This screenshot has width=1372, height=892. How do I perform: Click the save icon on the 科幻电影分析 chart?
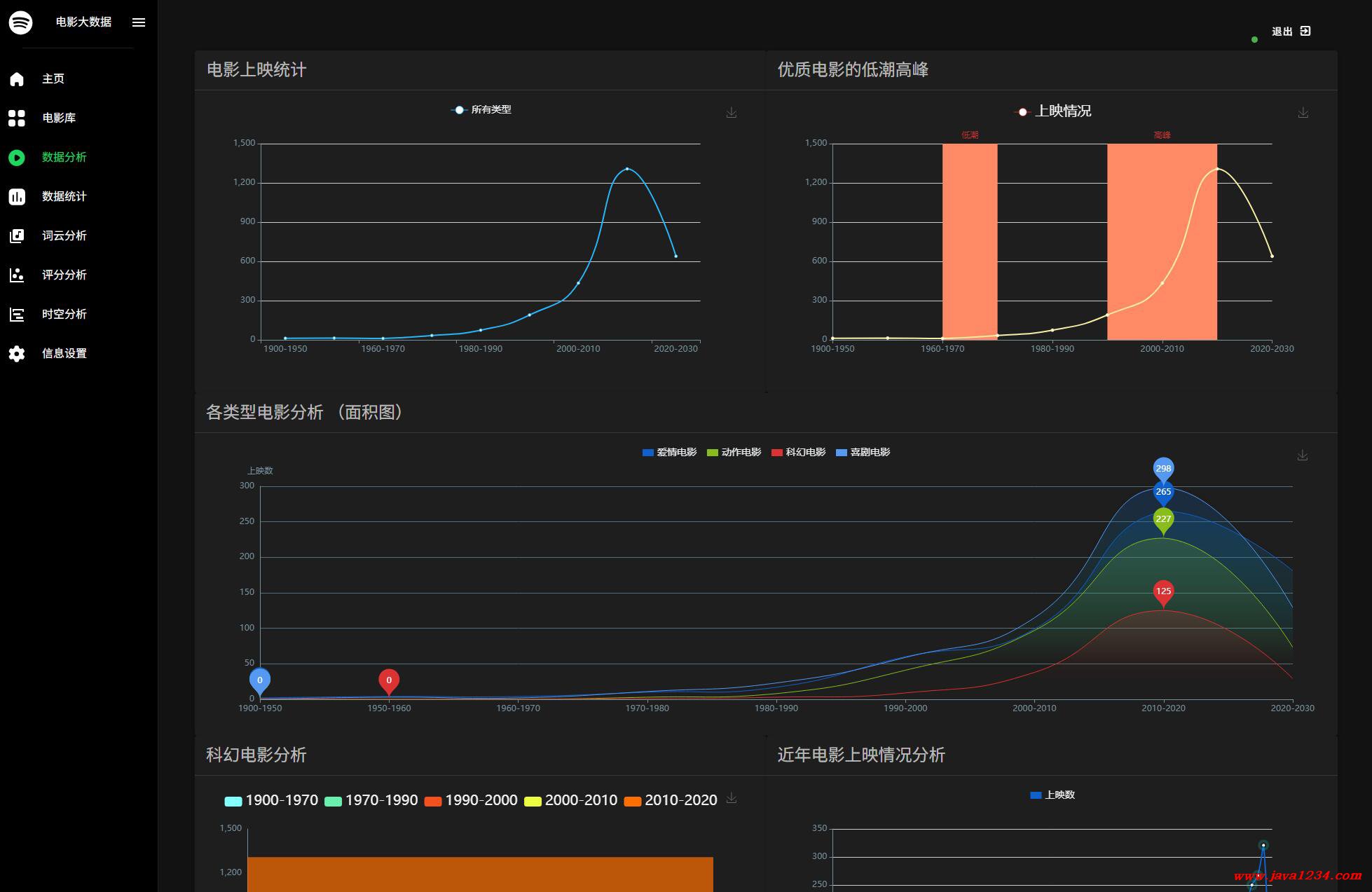click(x=732, y=798)
